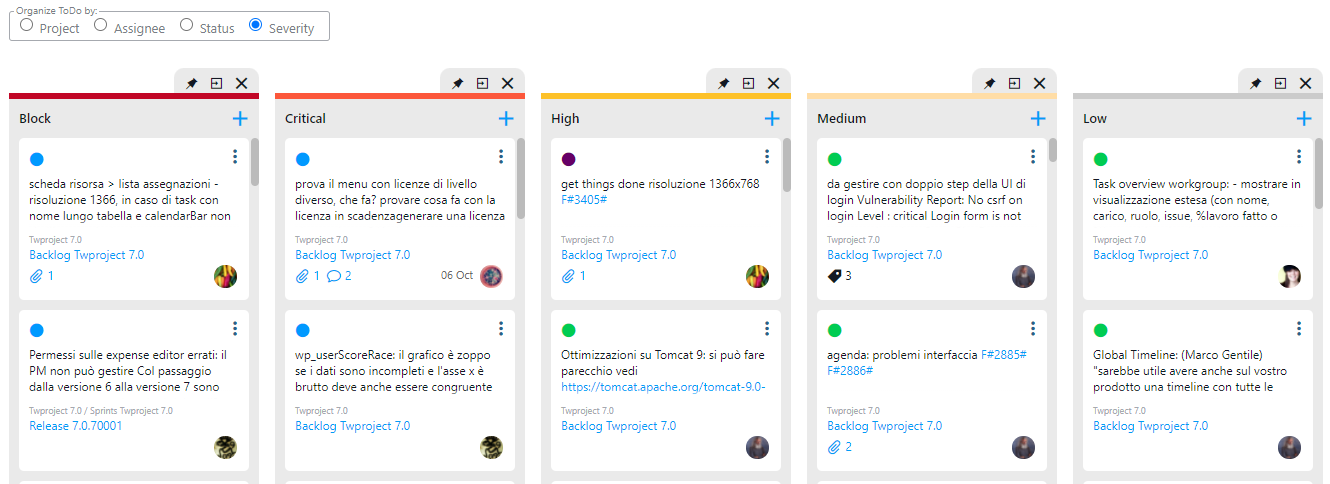Add a new issue to Critical column
The width and height of the screenshot is (1330, 484).
pos(506,119)
